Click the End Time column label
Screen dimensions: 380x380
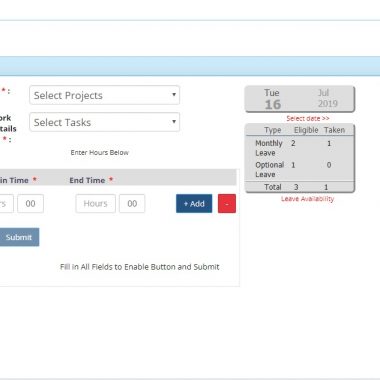87,180
